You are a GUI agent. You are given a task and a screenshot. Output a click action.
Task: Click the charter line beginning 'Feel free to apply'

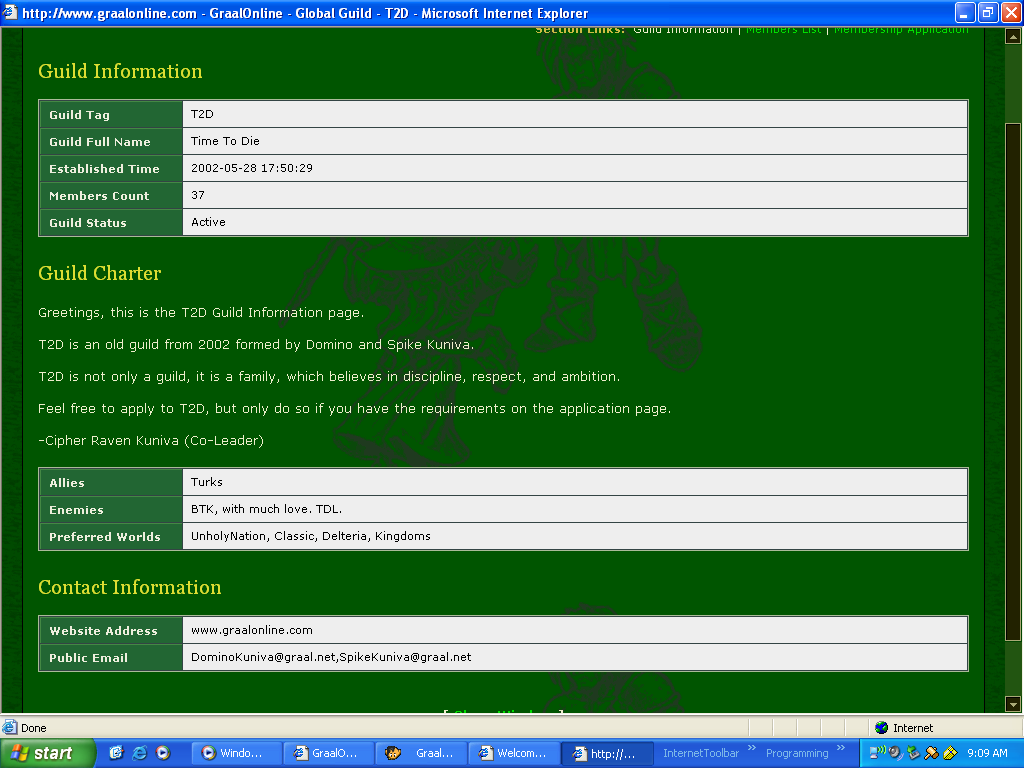coord(355,409)
